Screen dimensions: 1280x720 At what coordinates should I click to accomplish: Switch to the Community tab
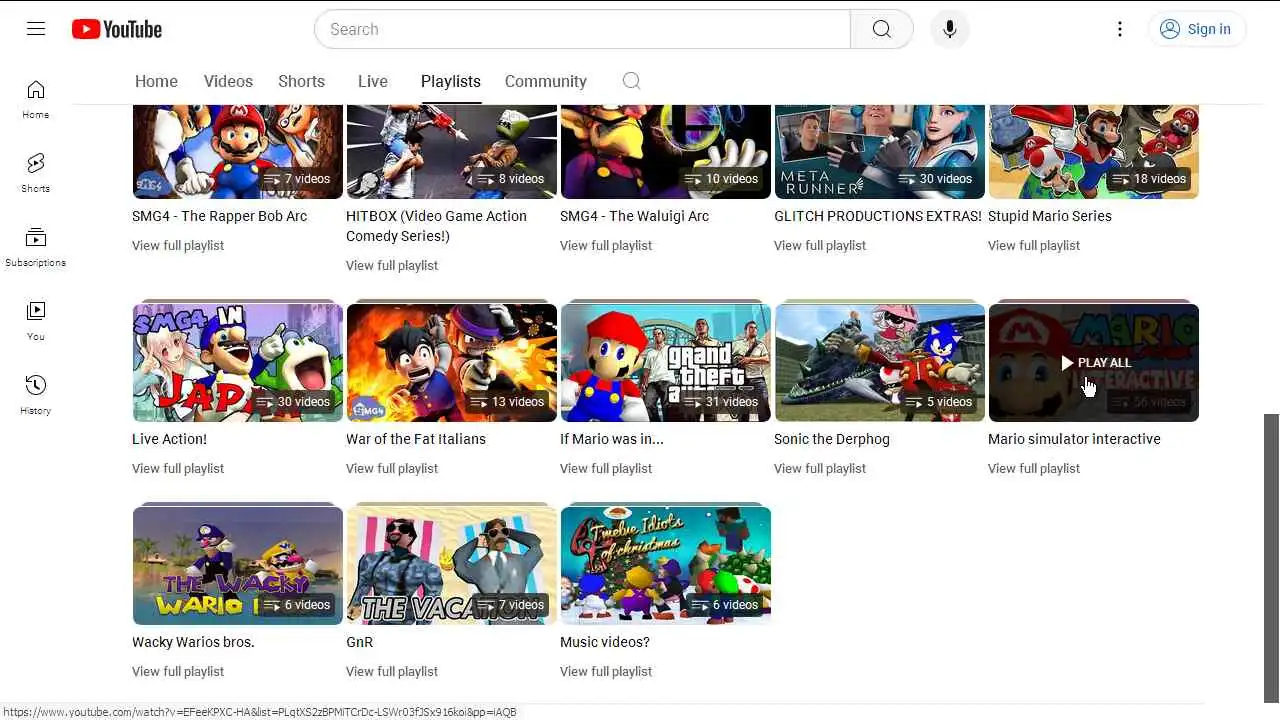click(545, 81)
